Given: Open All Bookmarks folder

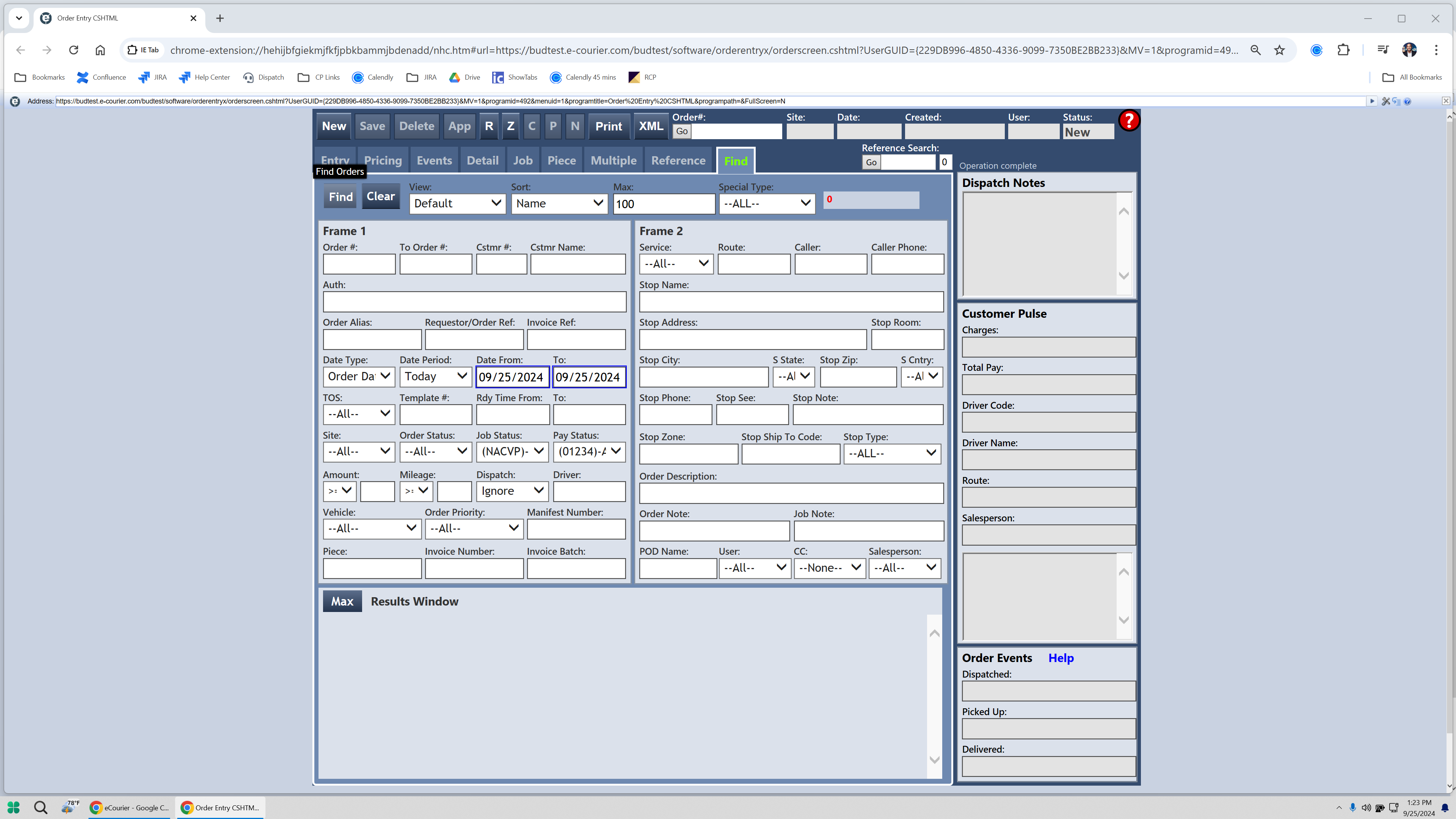Looking at the screenshot, I should 1412,77.
